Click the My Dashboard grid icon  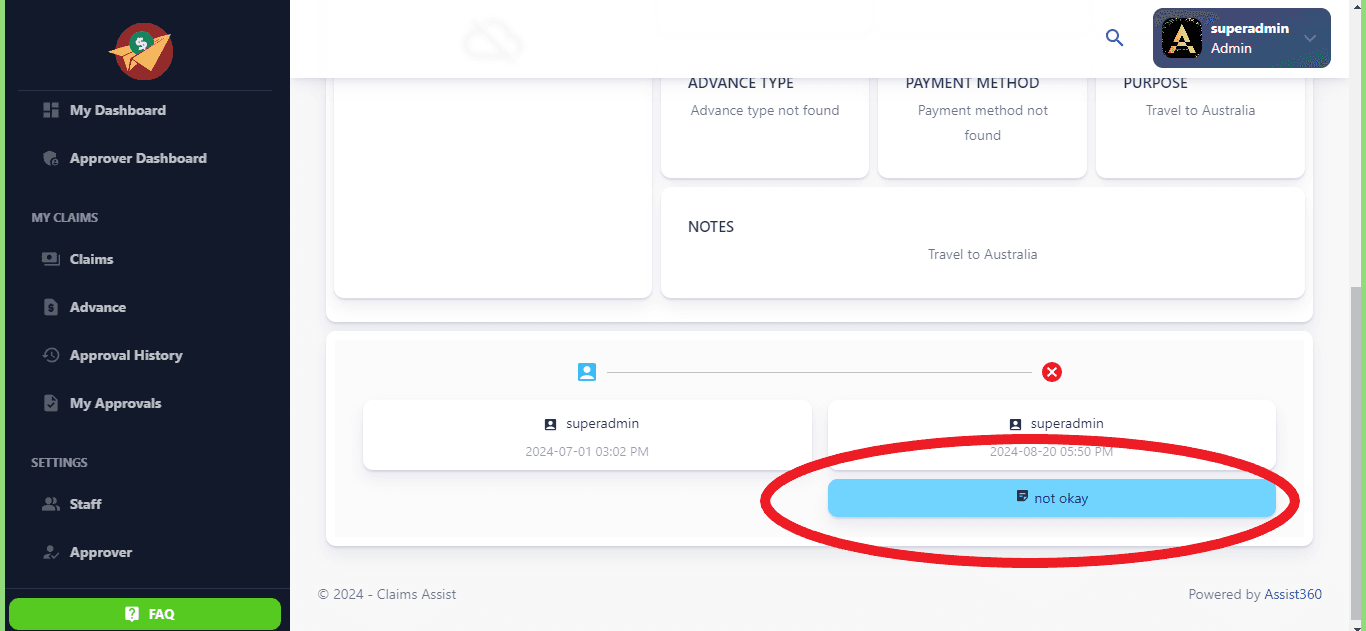[x=51, y=110]
